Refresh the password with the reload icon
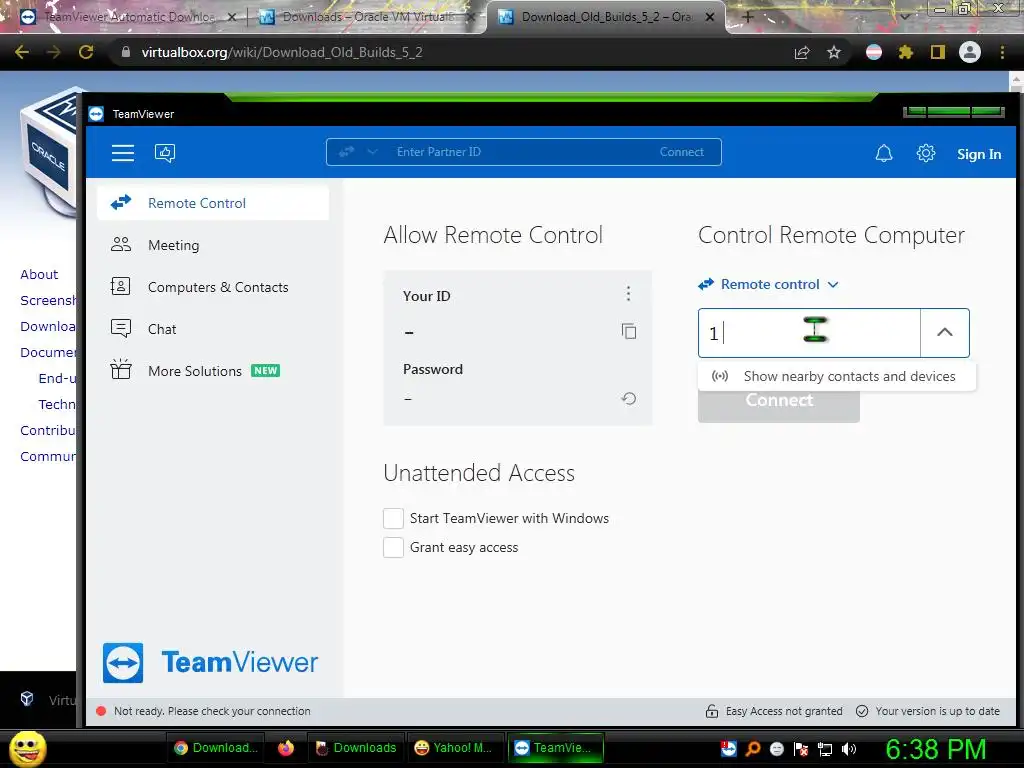 628,398
